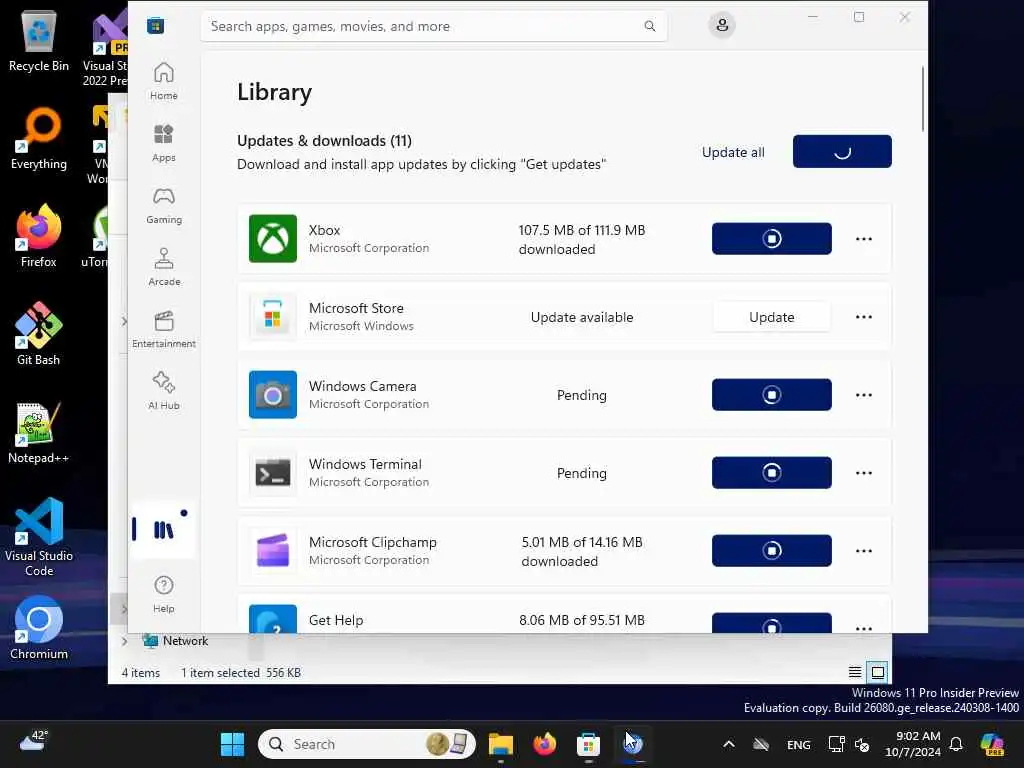Open more options for Get Help
Image resolution: width=1024 pixels, height=768 pixels.
[863, 628]
